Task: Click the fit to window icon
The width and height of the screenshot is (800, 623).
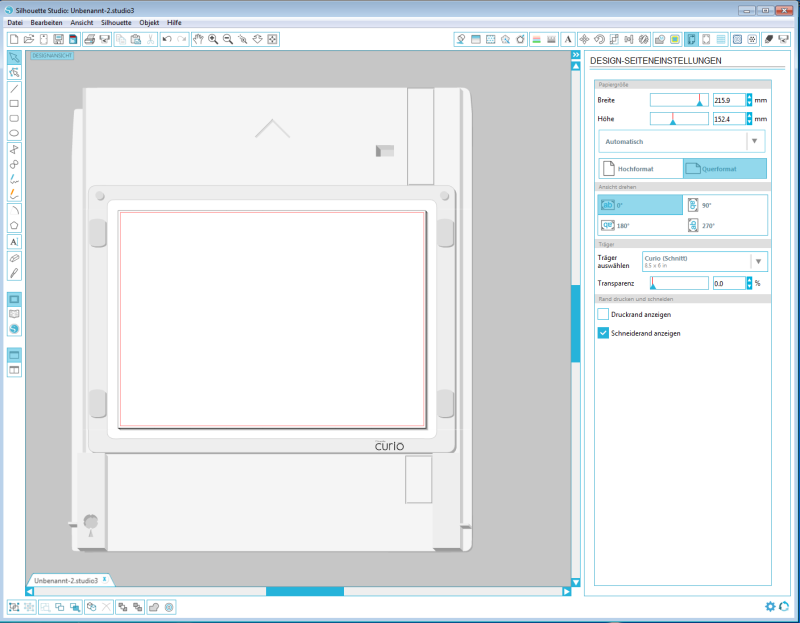Action: tap(272, 39)
